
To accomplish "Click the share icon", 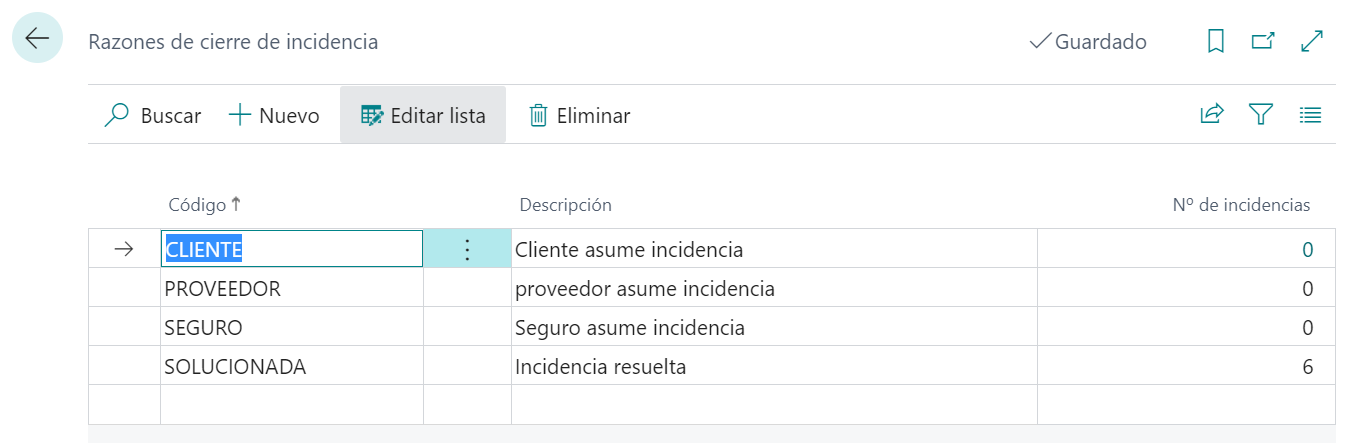I will [x=1212, y=115].
